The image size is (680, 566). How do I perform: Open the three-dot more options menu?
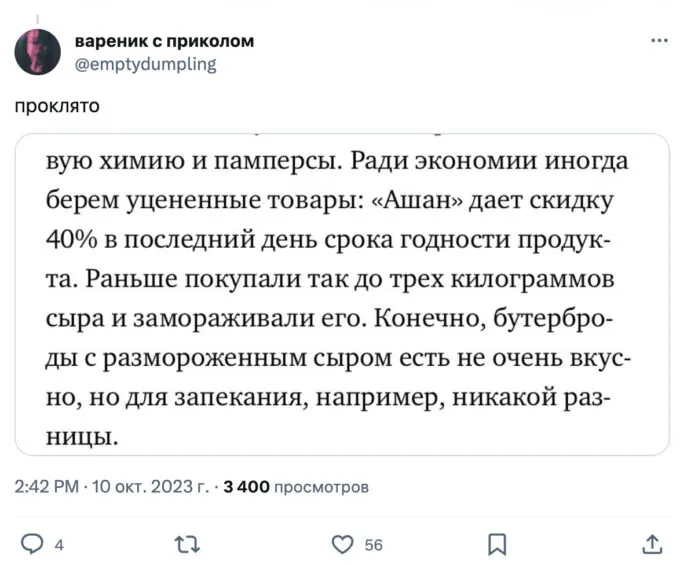click(x=660, y=42)
